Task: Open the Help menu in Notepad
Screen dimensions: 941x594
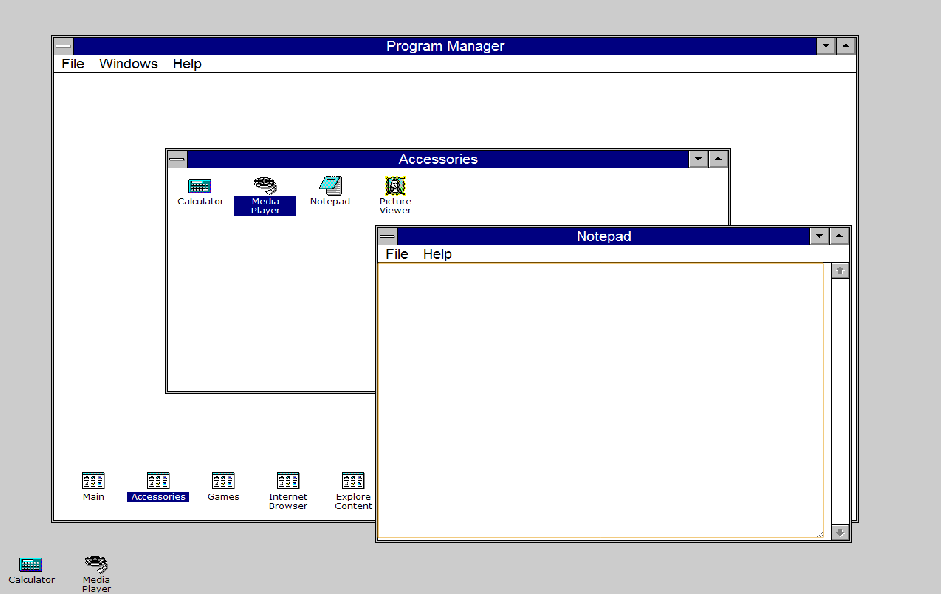Action: 438,254
